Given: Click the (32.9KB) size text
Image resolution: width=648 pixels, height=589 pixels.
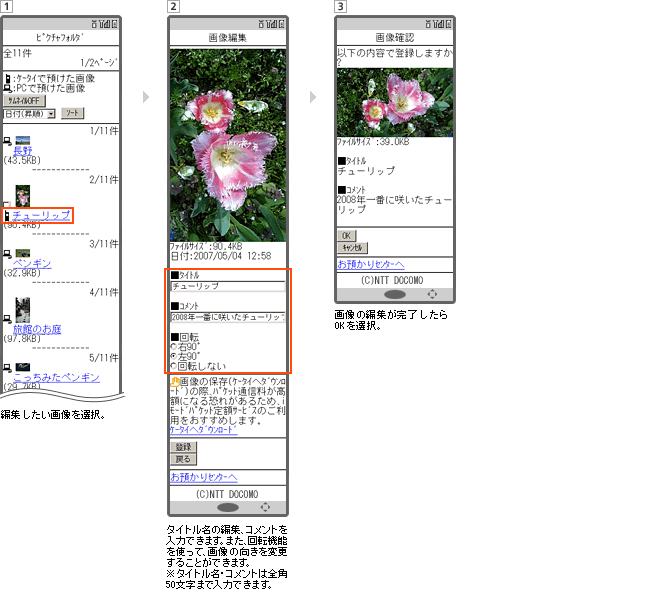Looking at the screenshot, I should tap(22, 273).
